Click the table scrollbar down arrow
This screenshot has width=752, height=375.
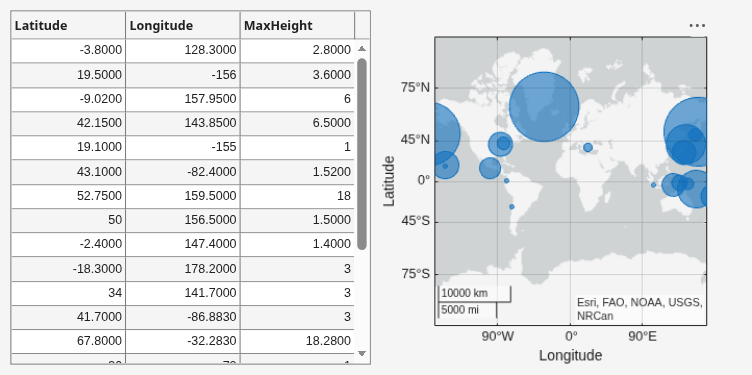pyautogui.click(x=362, y=353)
